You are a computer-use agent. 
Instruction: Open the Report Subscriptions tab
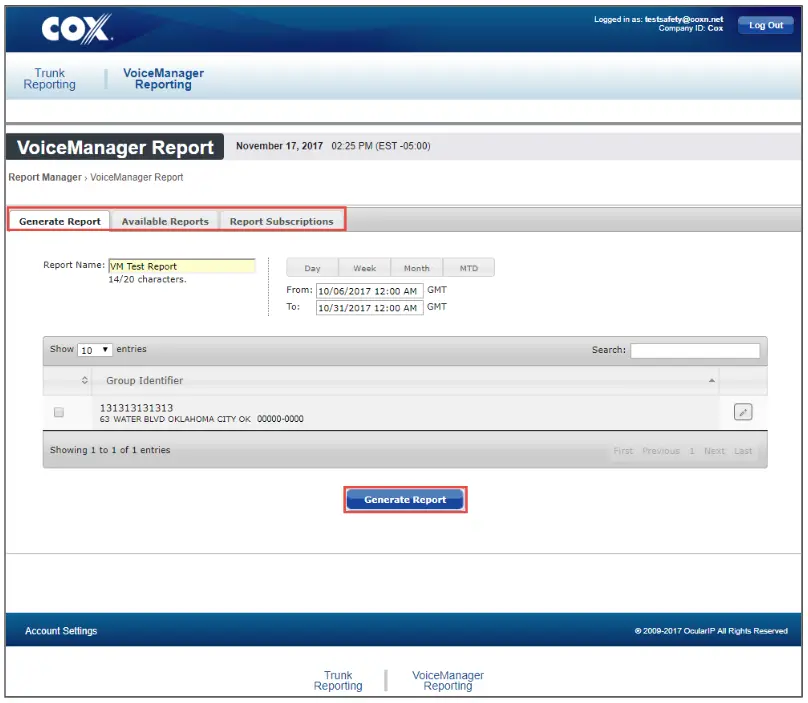tap(283, 221)
